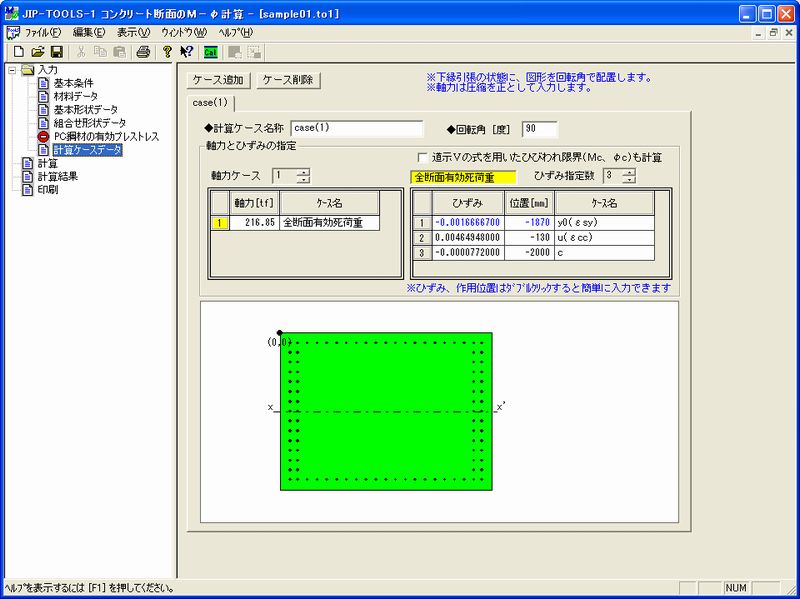
Task: Click the ケース削除 button
Action: tap(288, 79)
